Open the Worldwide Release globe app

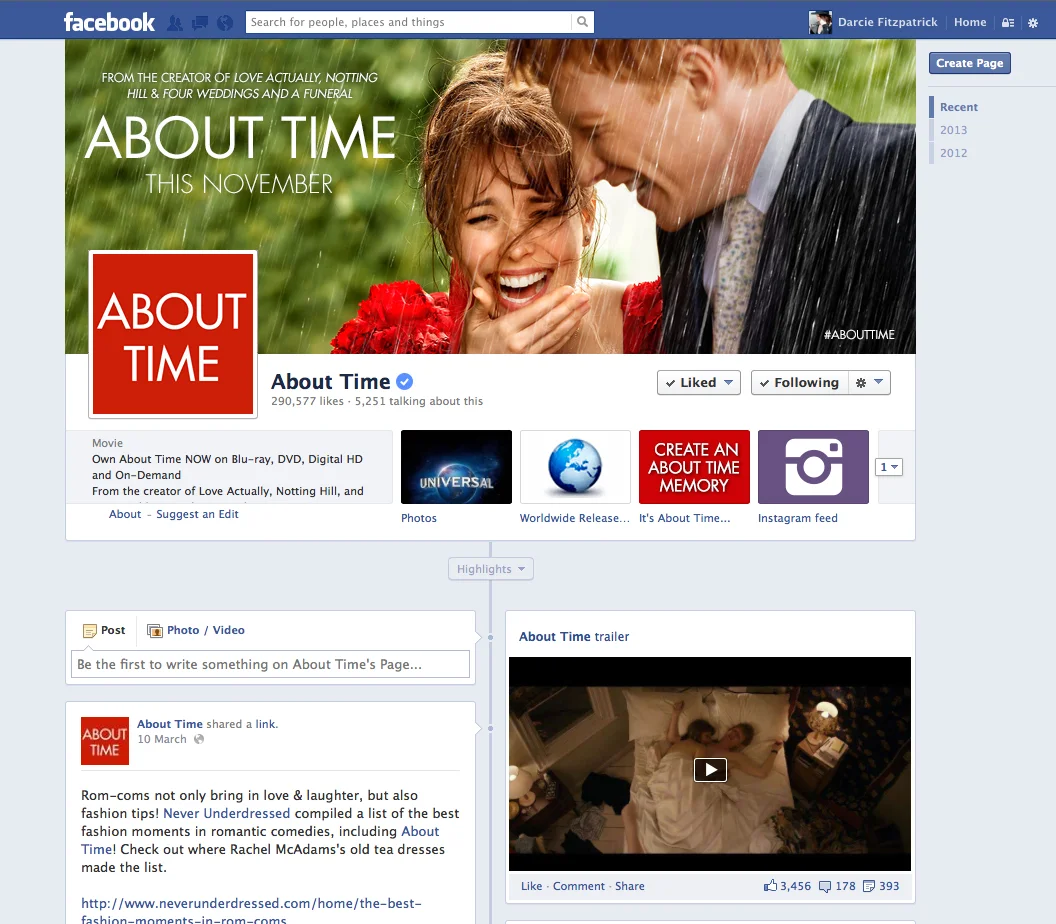click(575, 467)
